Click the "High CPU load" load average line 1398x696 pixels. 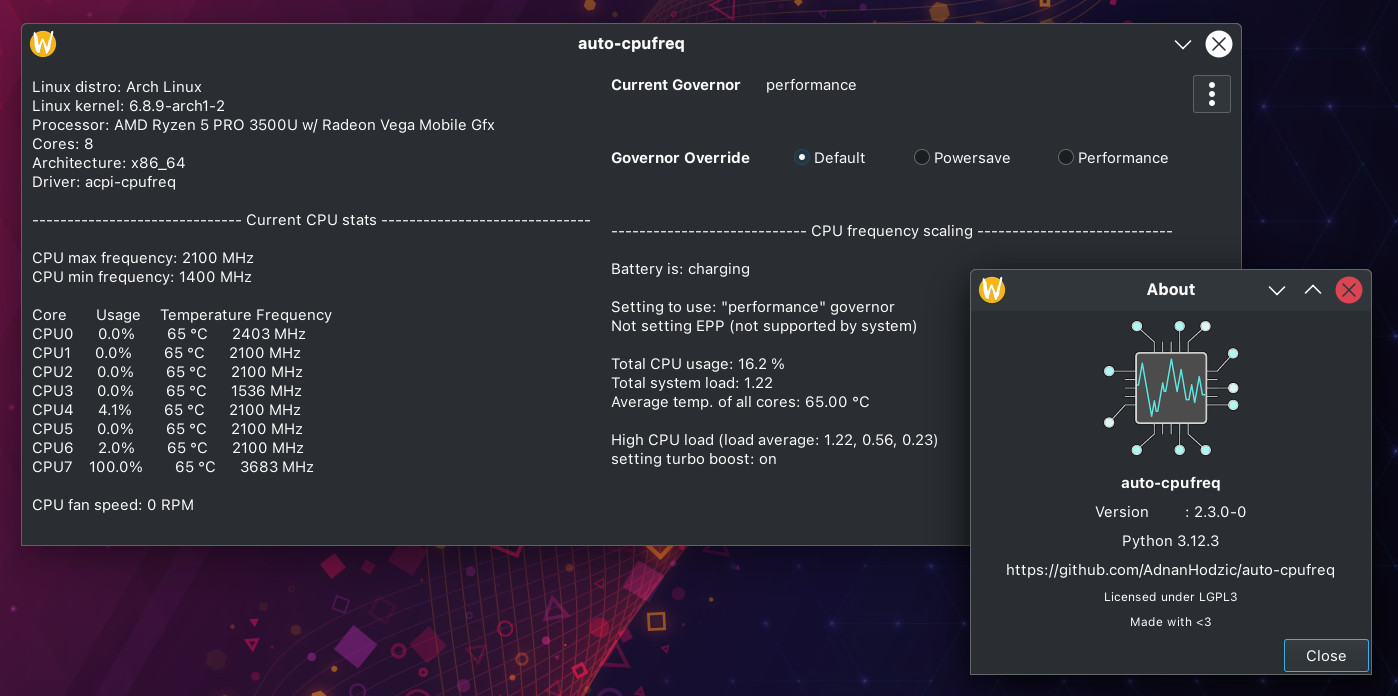tap(775, 440)
